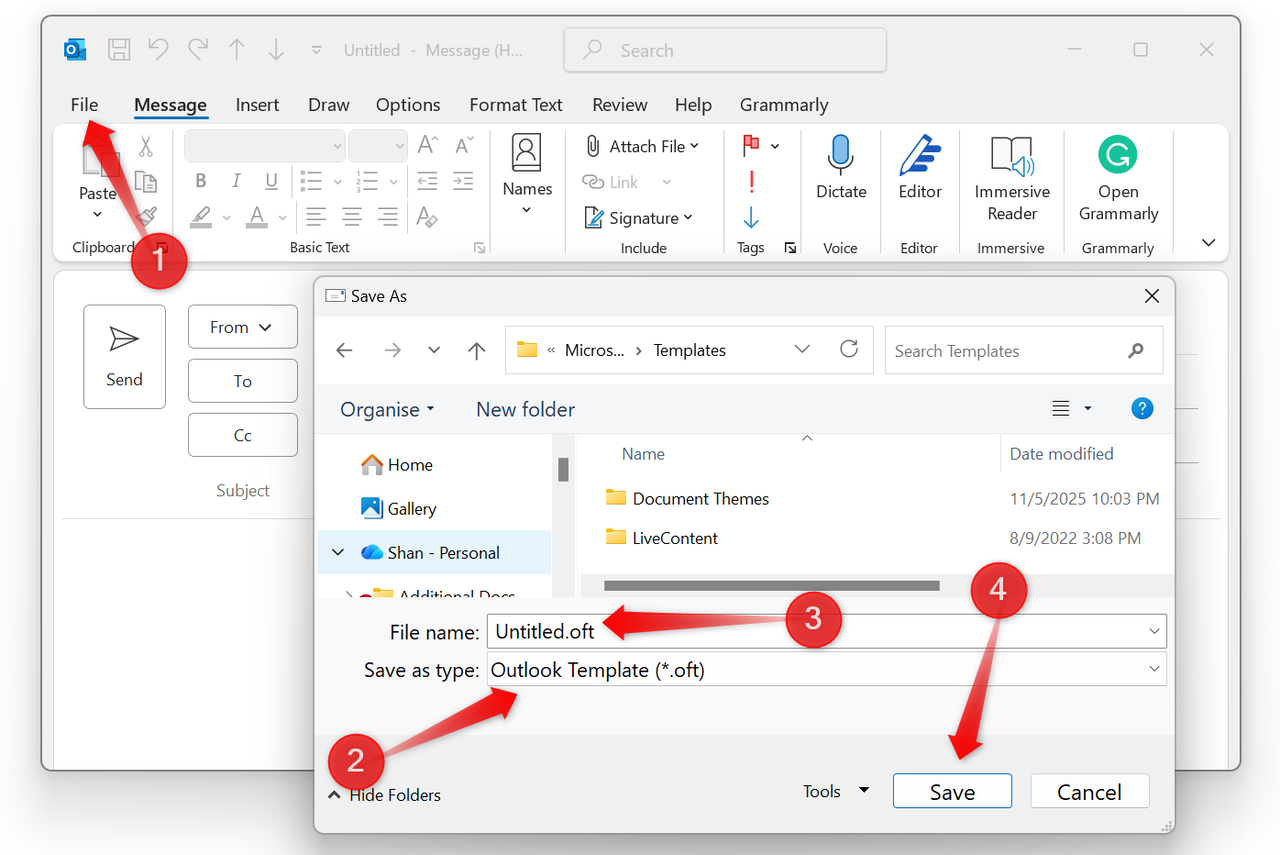This screenshot has width=1280, height=855.
Task: Toggle bold formatting
Action: tap(200, 181)
